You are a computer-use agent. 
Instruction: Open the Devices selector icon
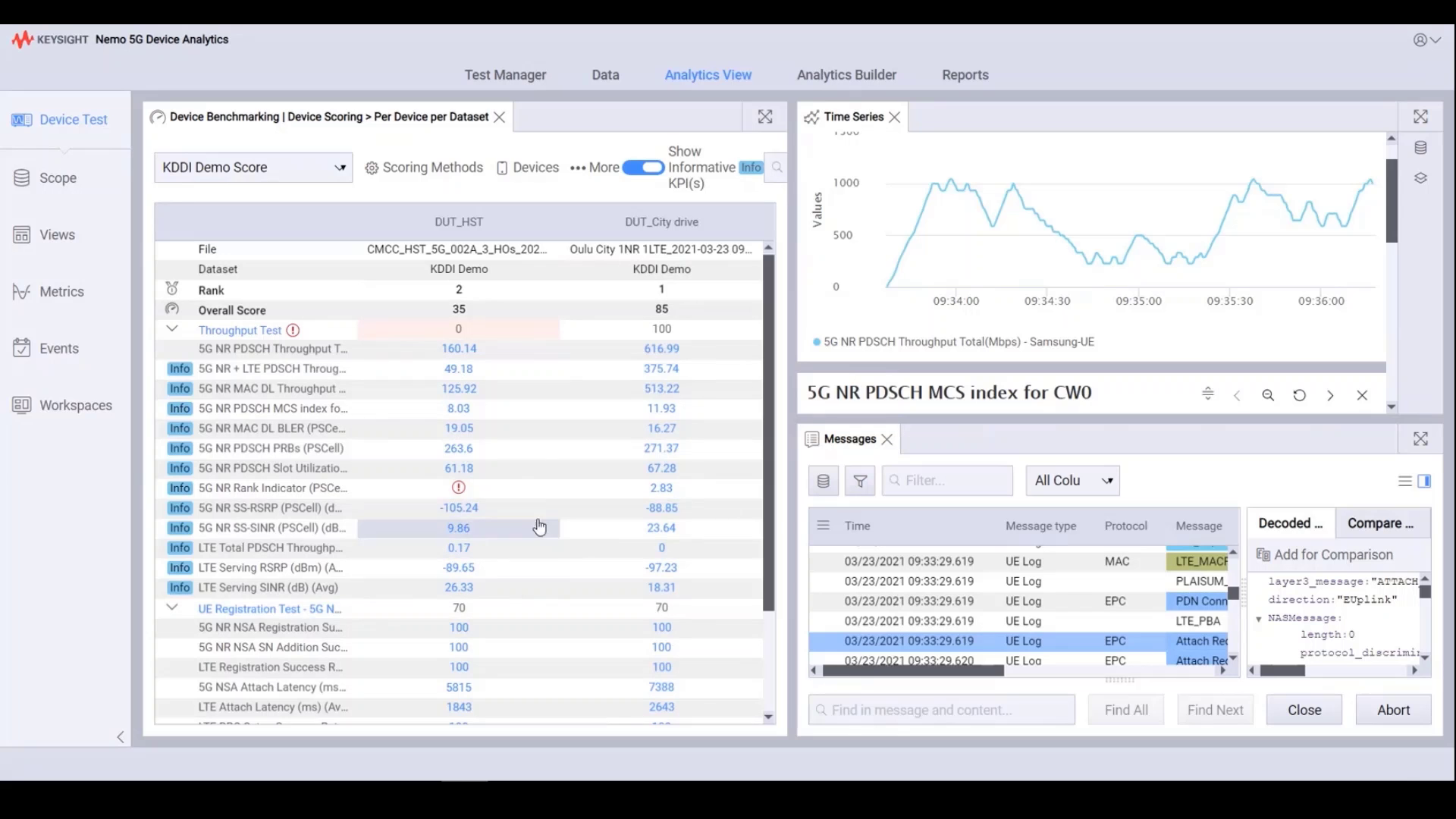(x=502, y=167)
